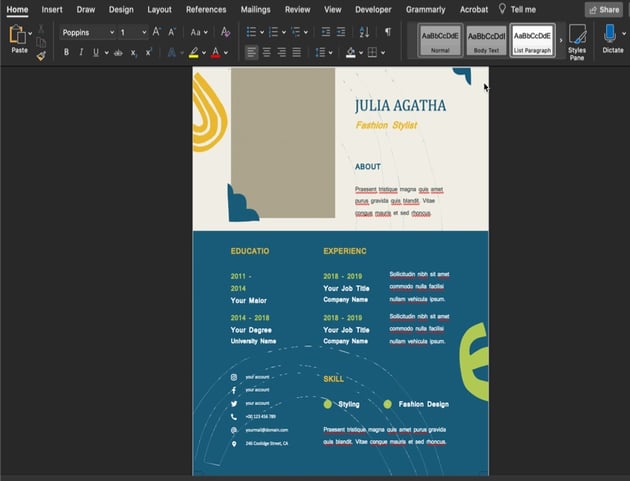The width and height of the screenshot is (630, 481).
Task: Center align text
Action: [x=266, y=52]
